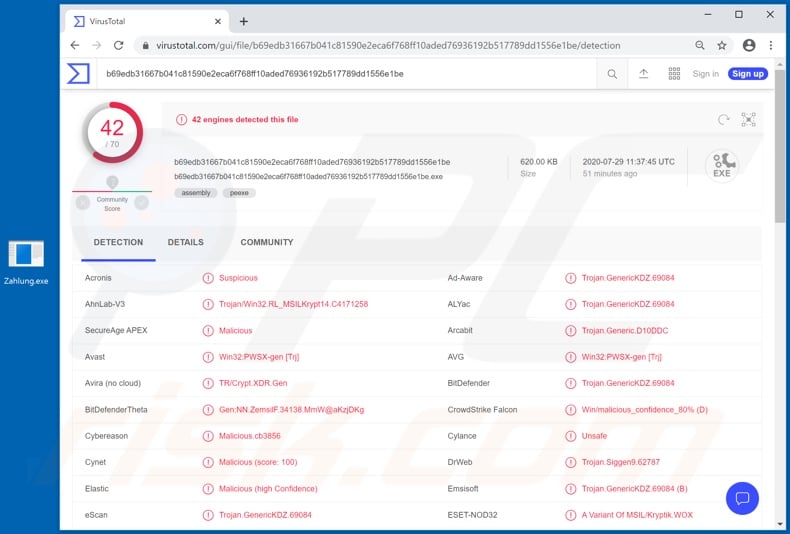The image size is (790, 534).
Task: Click A Variant Of MSIL/Kryptik.WOX result
Action: coord(637,515)
